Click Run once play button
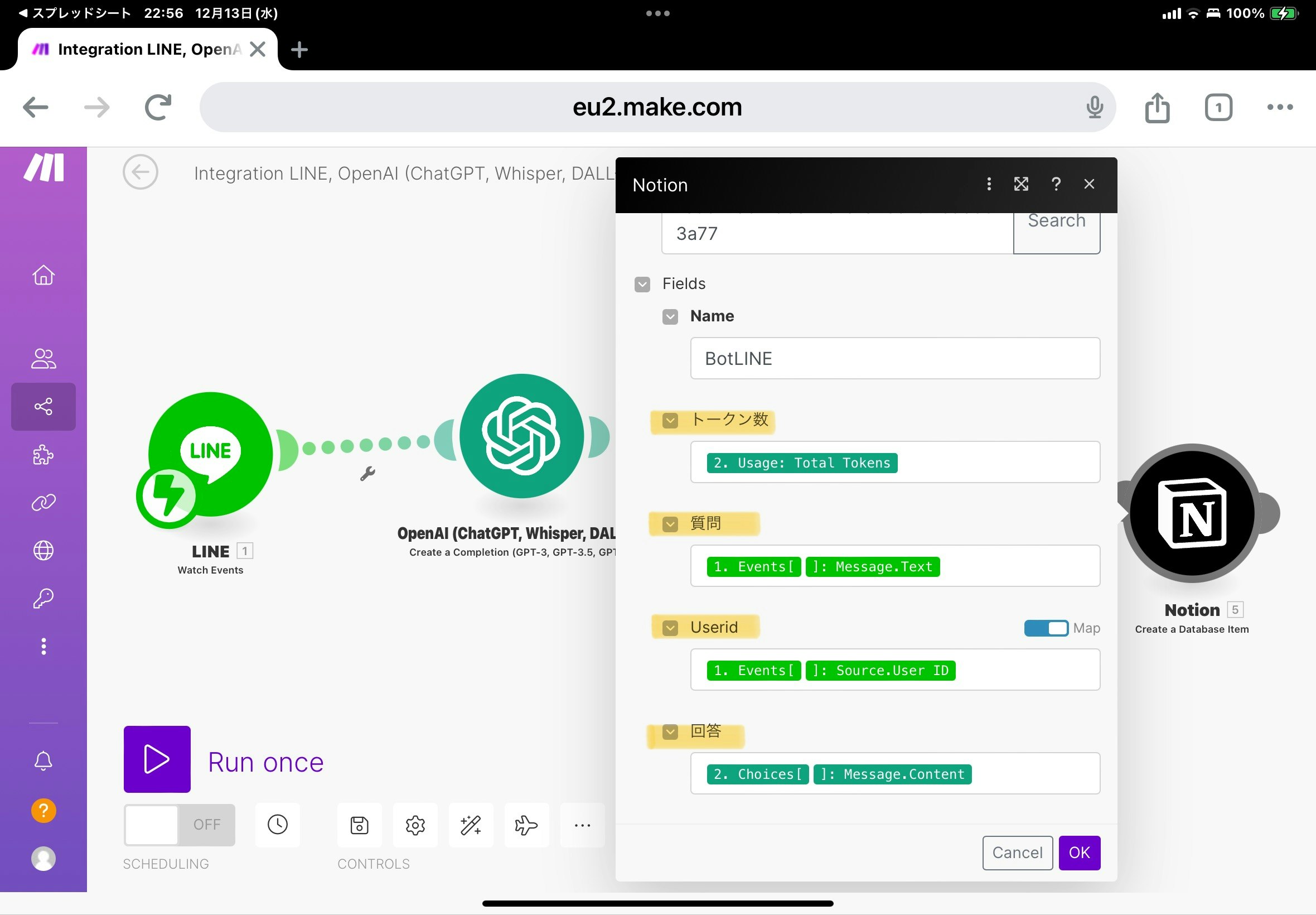Image resolution: width=1316 pixels, height=915 pixels. pyautogui.click(x=157, y=759)
